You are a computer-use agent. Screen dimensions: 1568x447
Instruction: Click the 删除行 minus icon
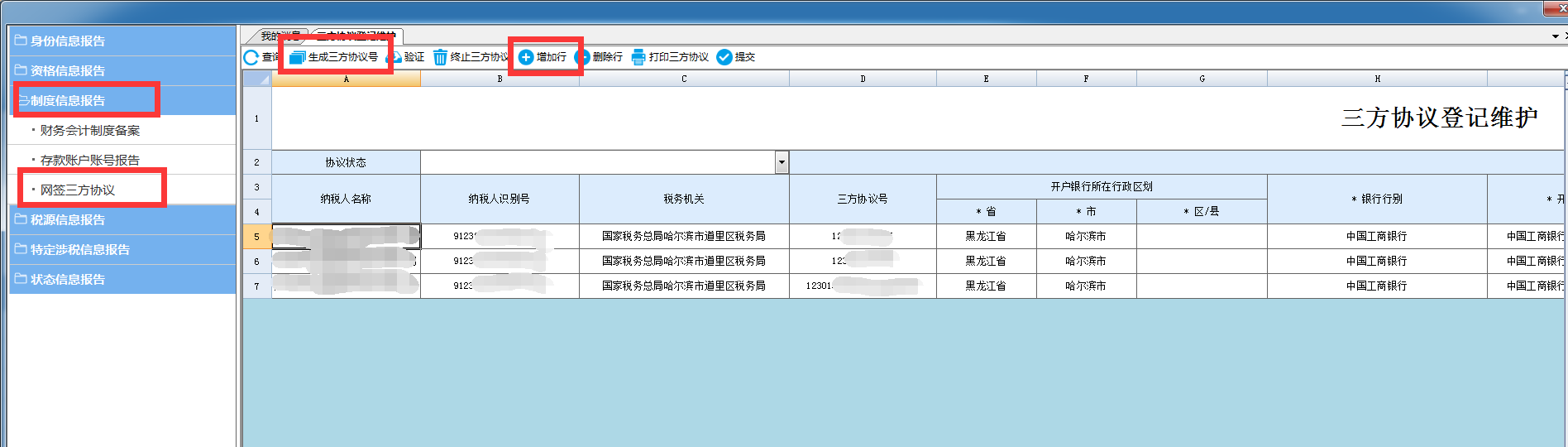[x=583, y=57]
